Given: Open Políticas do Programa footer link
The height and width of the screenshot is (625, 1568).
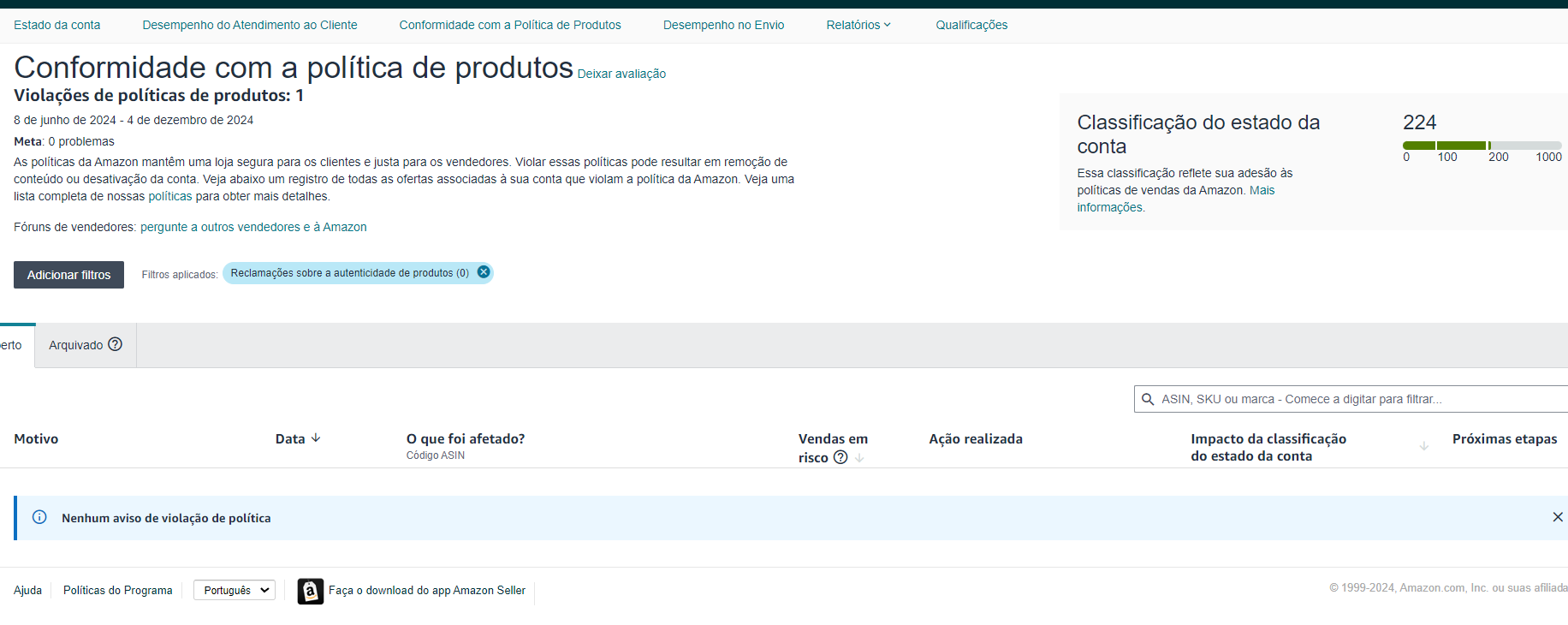Looking at the screenshot, I should (118, 590).
